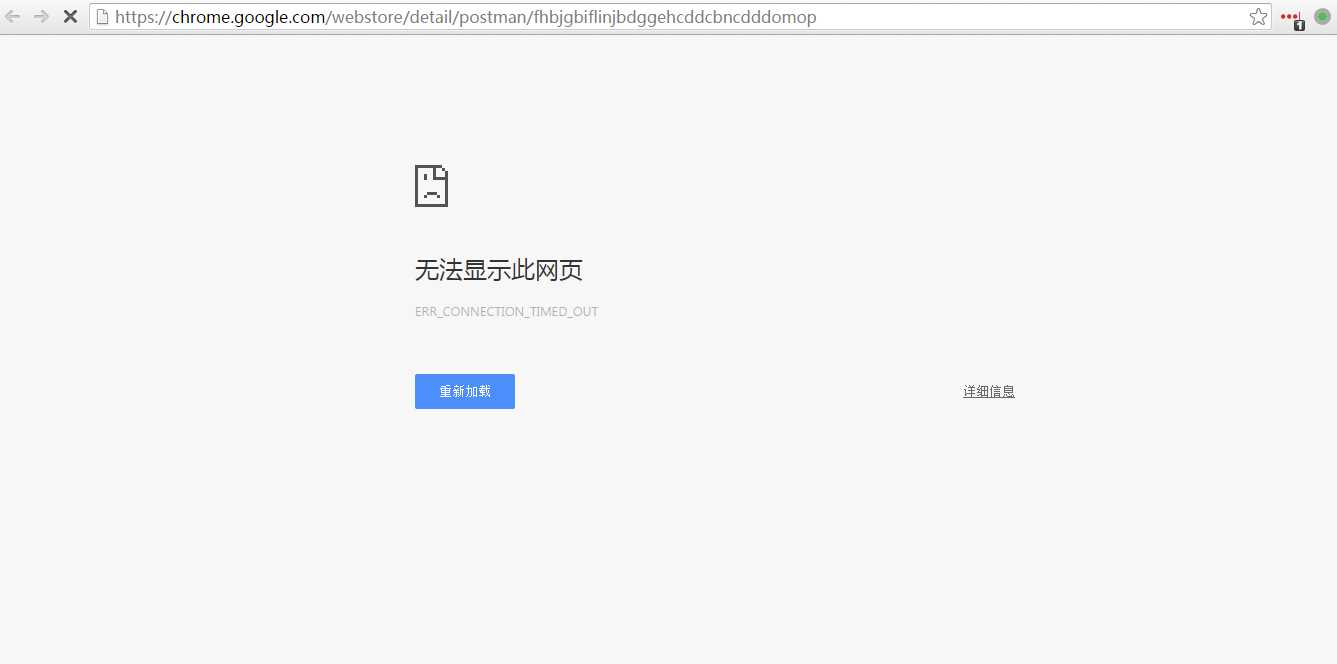Open site information from the page icon
Image resolution: width=1337 pixels, height=664 pixels.
(x=104, y=16)
